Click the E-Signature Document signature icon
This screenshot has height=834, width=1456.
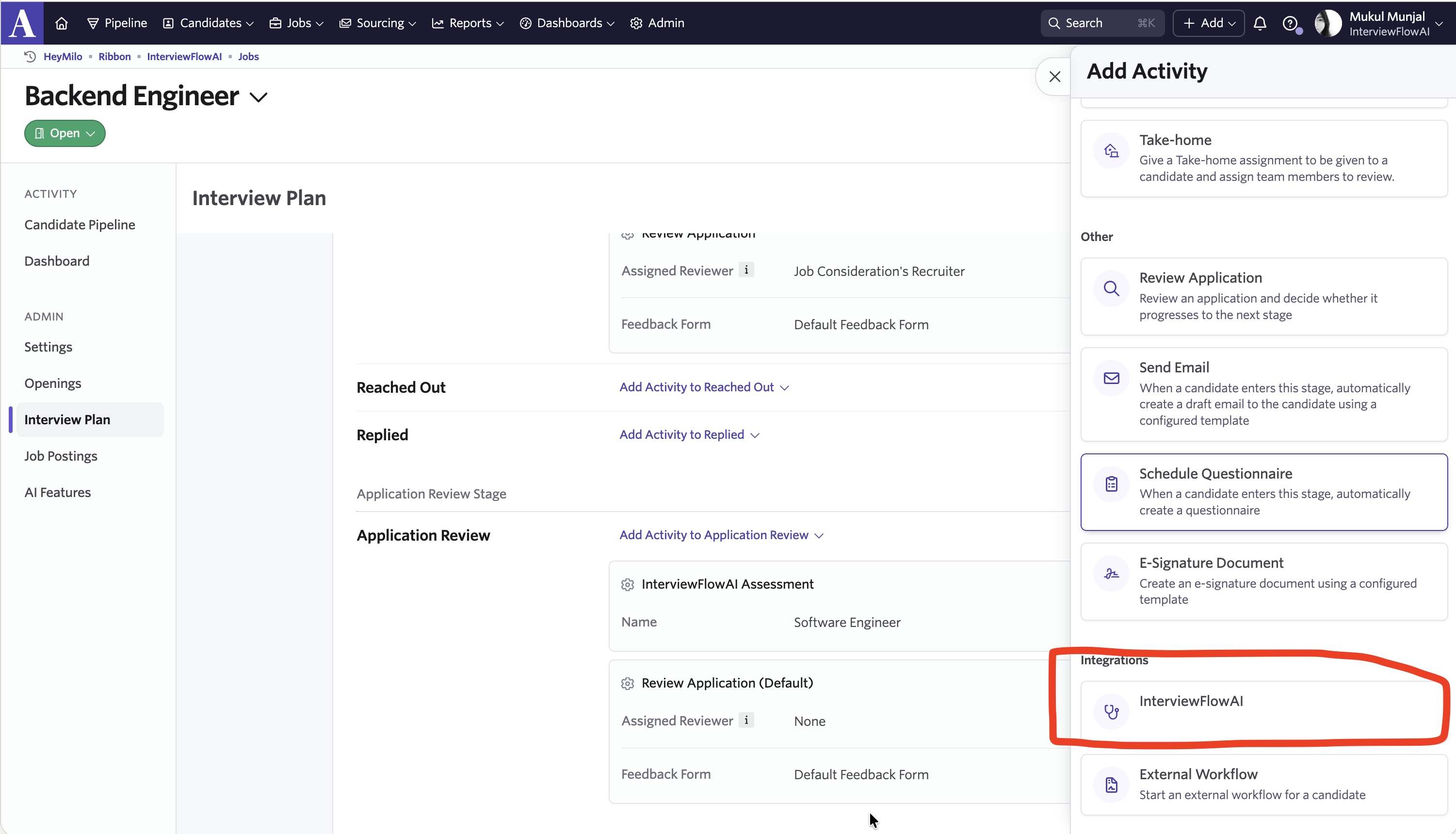tap(1111, 573)
